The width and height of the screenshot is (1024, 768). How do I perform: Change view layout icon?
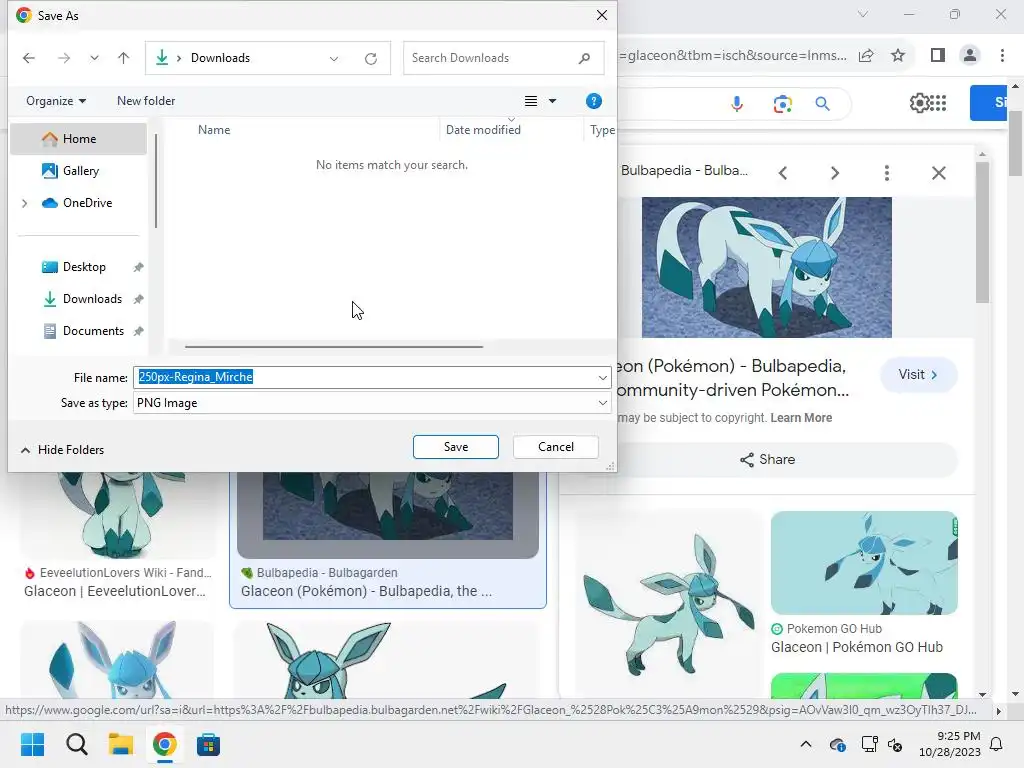pos(531,101)
